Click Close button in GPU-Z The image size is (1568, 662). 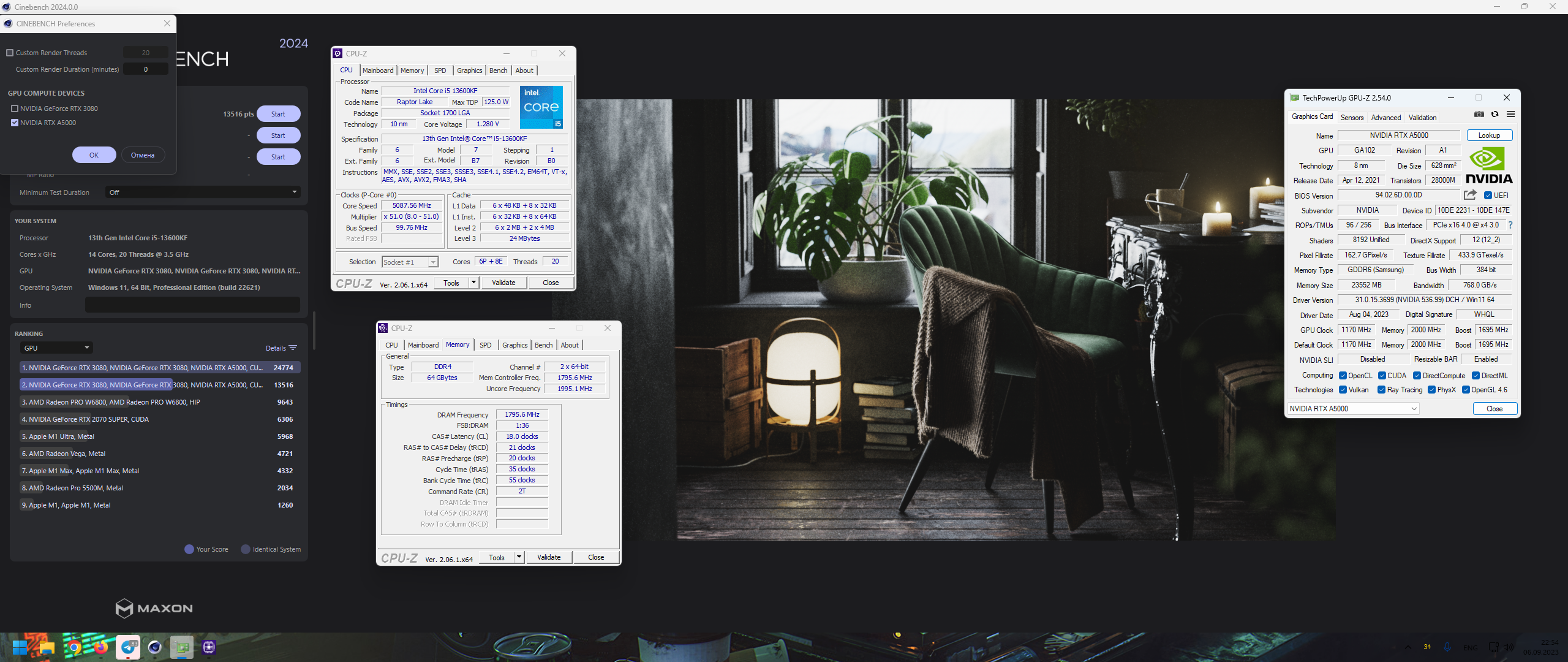click(x=1494, y=409)
